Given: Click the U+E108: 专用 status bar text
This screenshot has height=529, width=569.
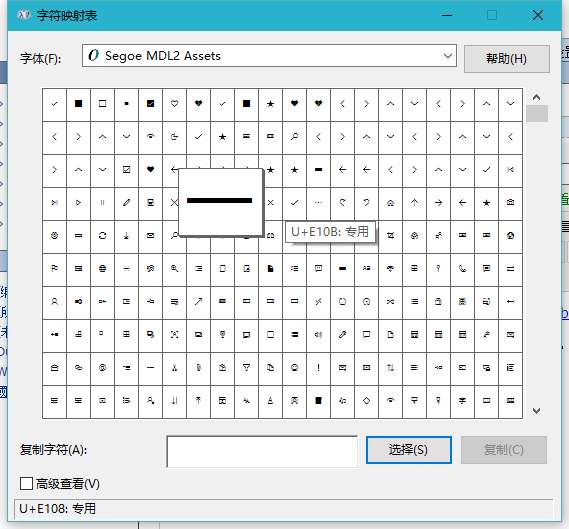Looking at the screenshot, I should click(x=57, y=508).
